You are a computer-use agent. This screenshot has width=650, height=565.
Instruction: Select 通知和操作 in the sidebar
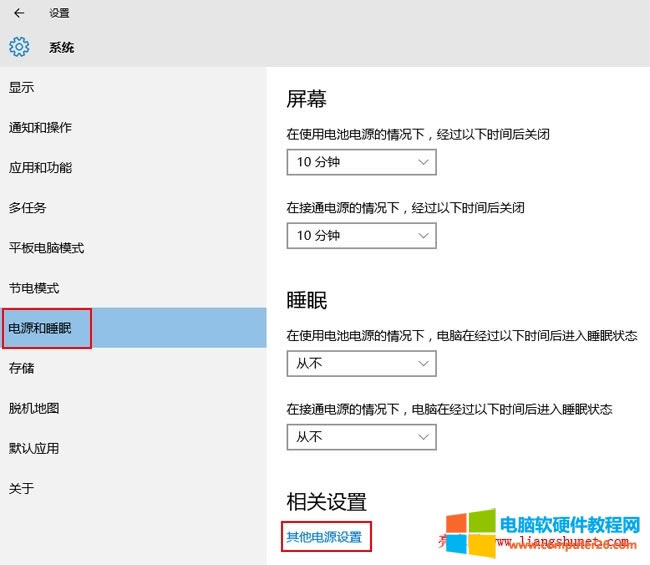tap(40, 128)
